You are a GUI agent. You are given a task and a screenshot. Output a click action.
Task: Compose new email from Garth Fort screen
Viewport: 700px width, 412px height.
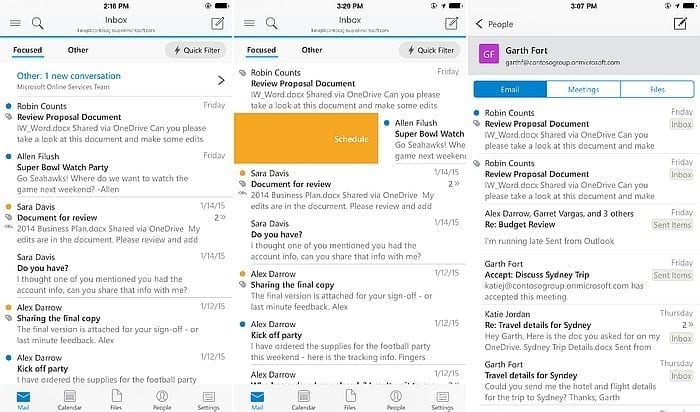click(680, 23)
